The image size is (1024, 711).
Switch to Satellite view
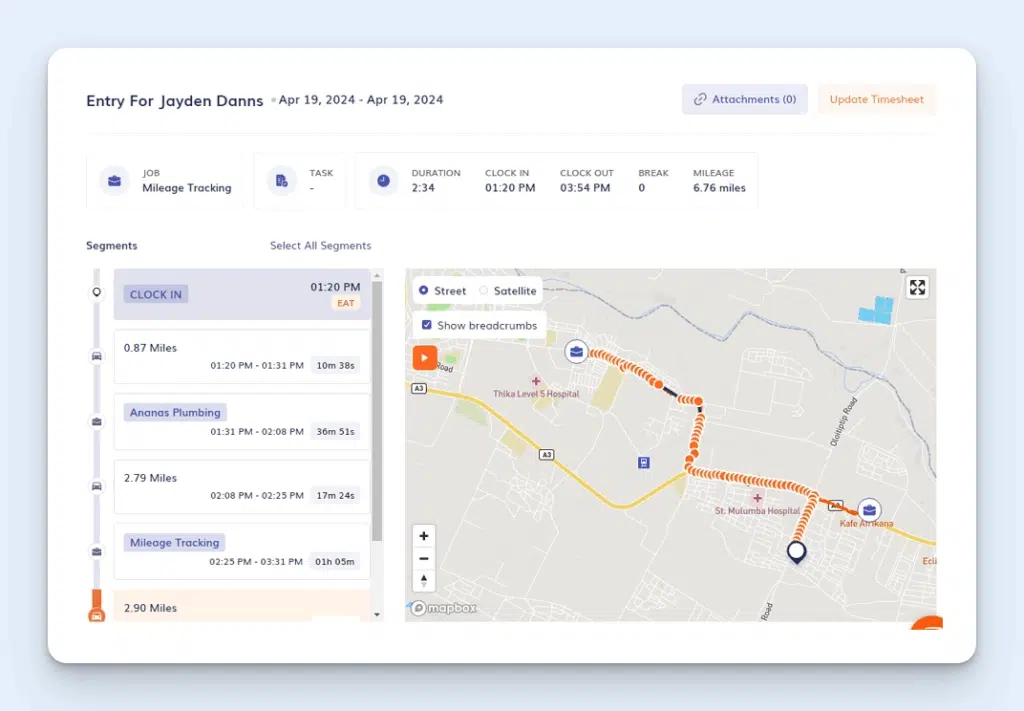click(510, 290)
